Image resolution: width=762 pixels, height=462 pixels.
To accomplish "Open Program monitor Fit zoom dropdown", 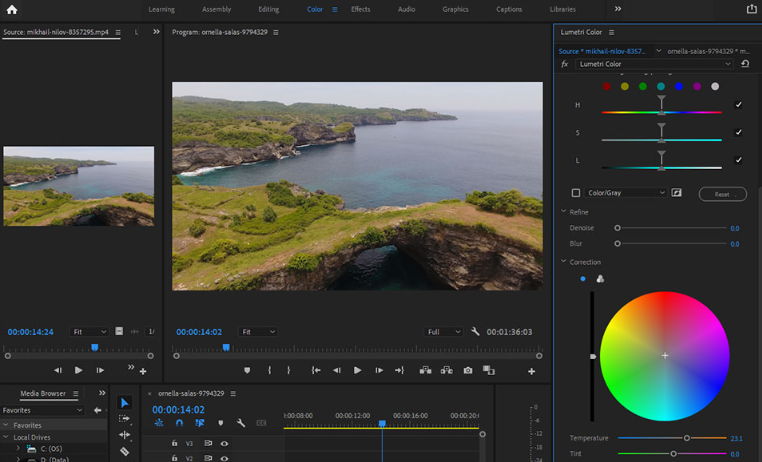I will click(258, 332).
